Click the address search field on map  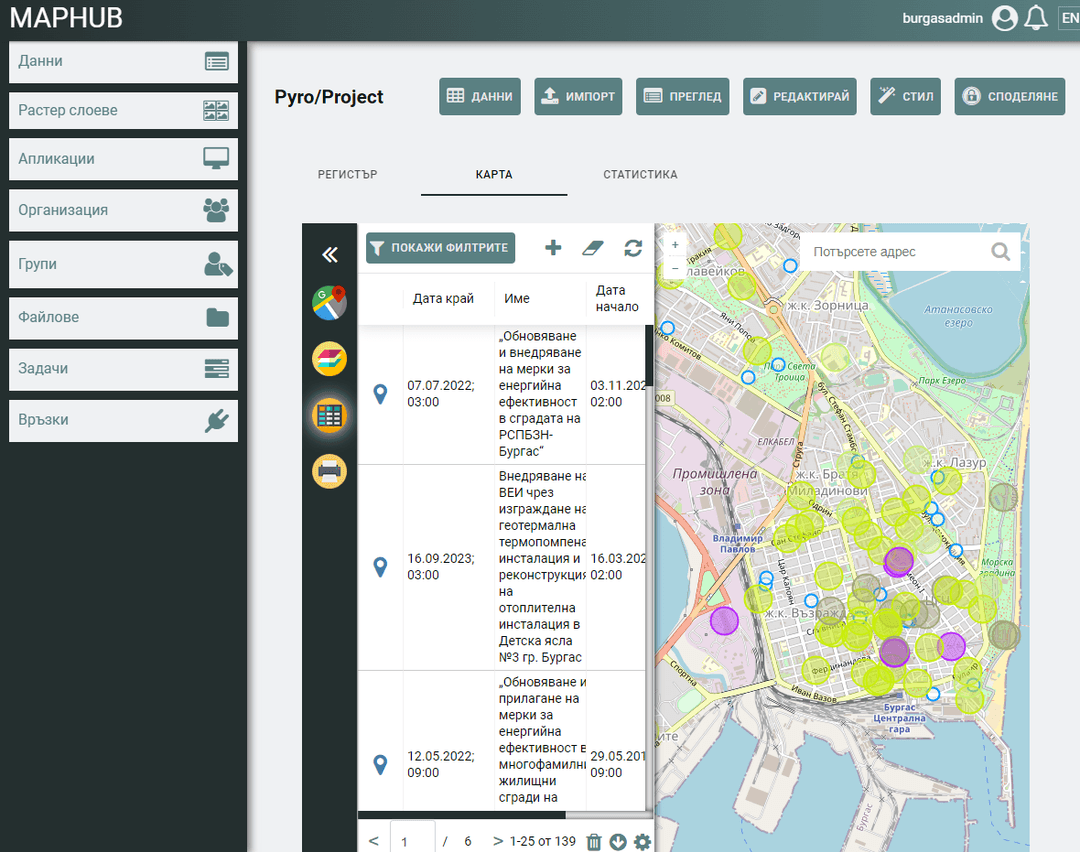[x=895, y=252]
